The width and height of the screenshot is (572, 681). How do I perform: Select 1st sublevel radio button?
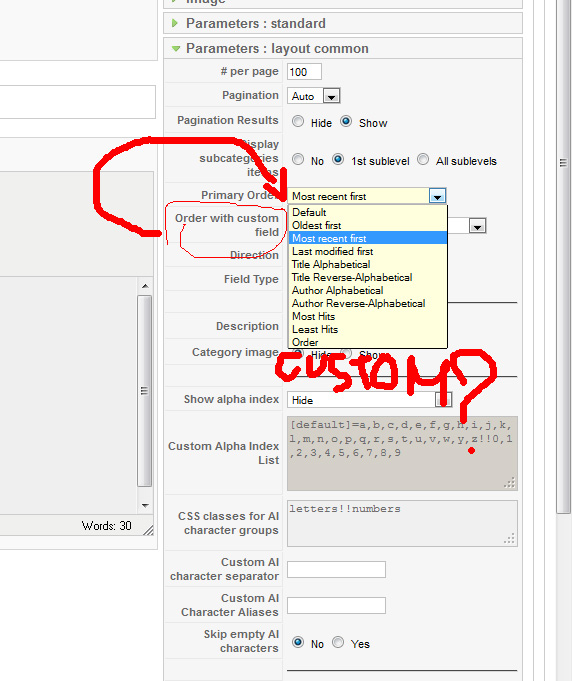[338, 159]
